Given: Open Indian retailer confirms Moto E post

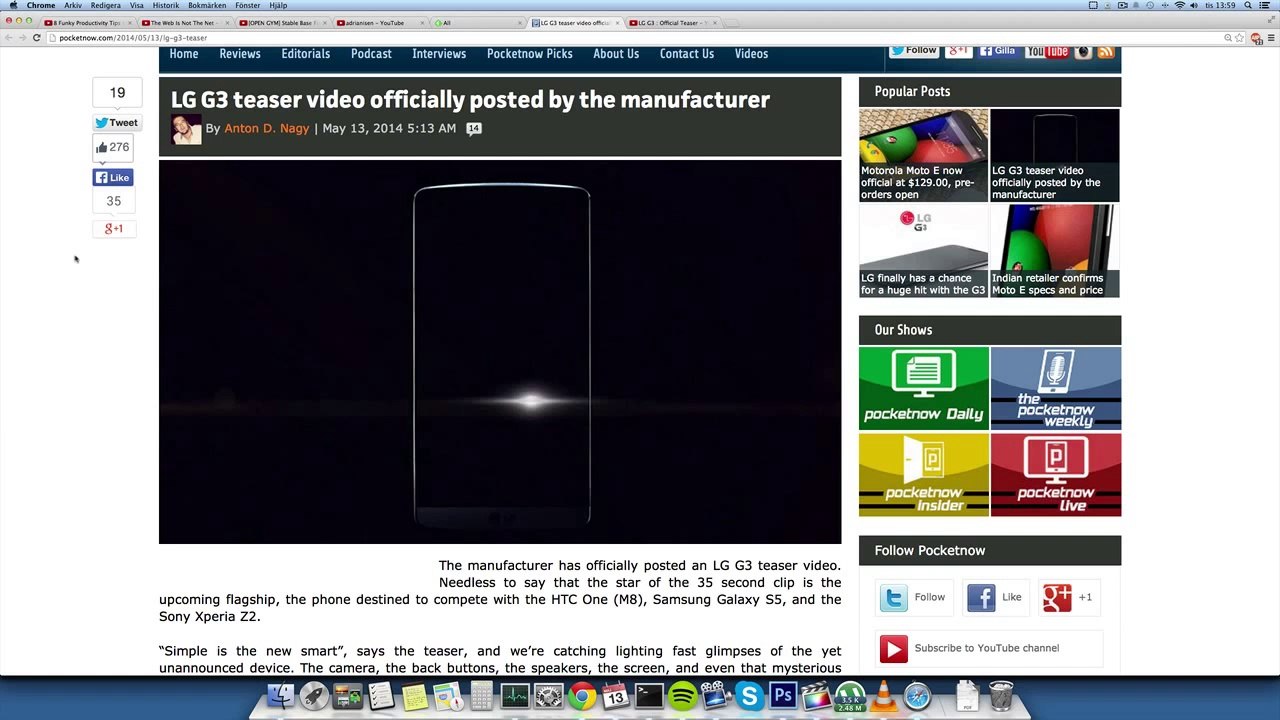Looking at the screenshot, I should [1055, 251].
